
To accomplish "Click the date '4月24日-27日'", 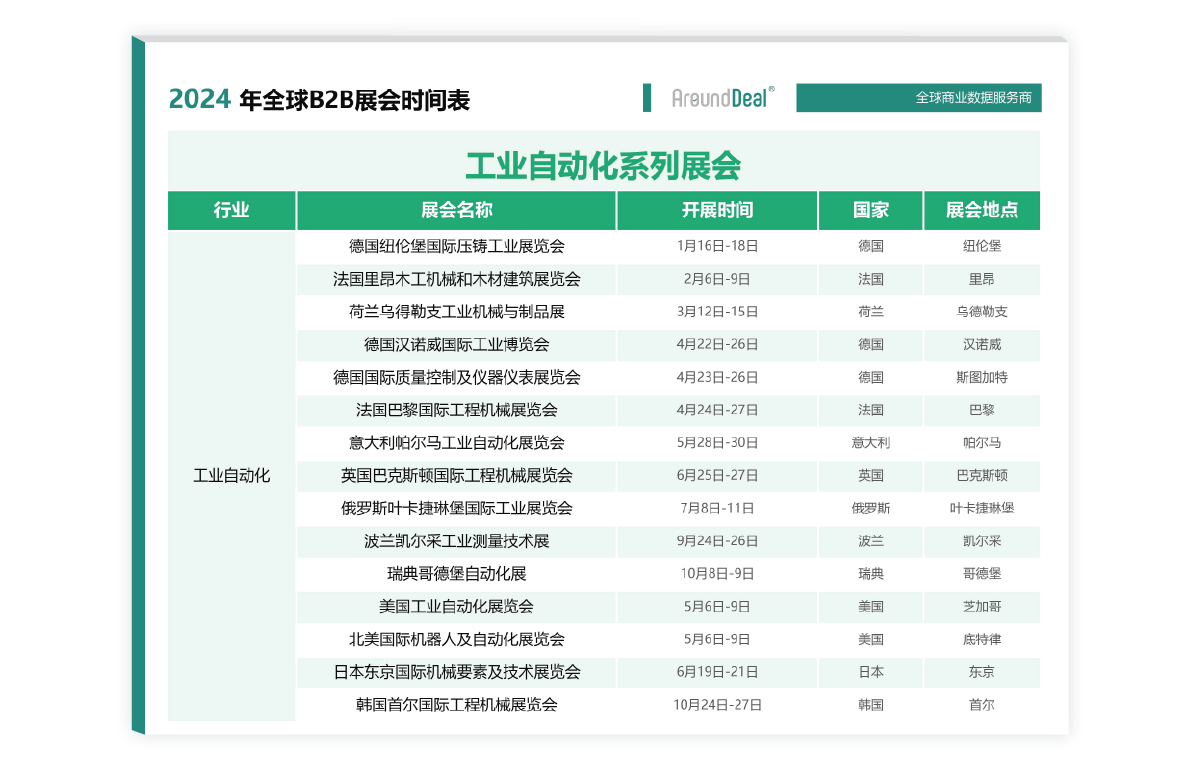I will tap(717, 410).
